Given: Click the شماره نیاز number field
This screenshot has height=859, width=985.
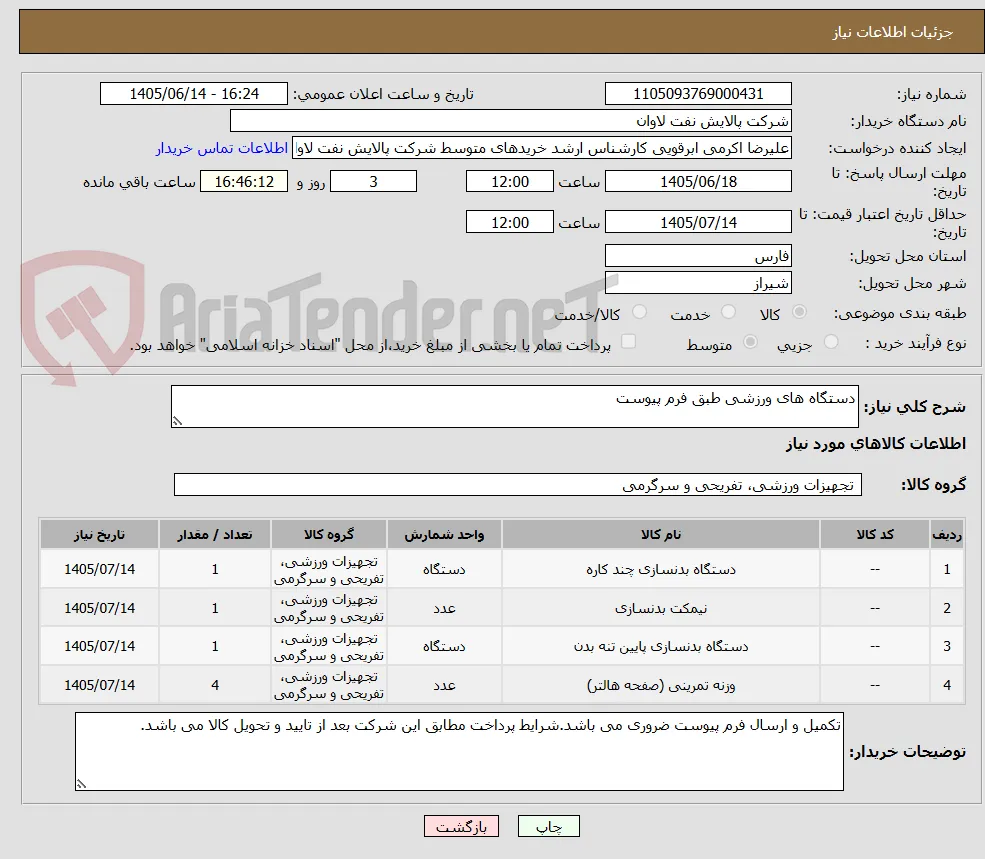Looking at the screenshot, I should click(x=698, y=94).
